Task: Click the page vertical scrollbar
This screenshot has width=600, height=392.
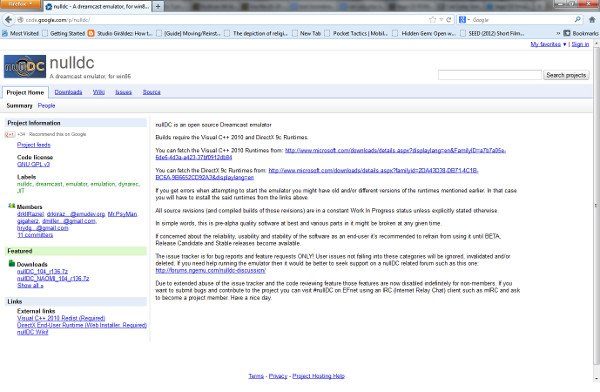Action: pos(596,207)
